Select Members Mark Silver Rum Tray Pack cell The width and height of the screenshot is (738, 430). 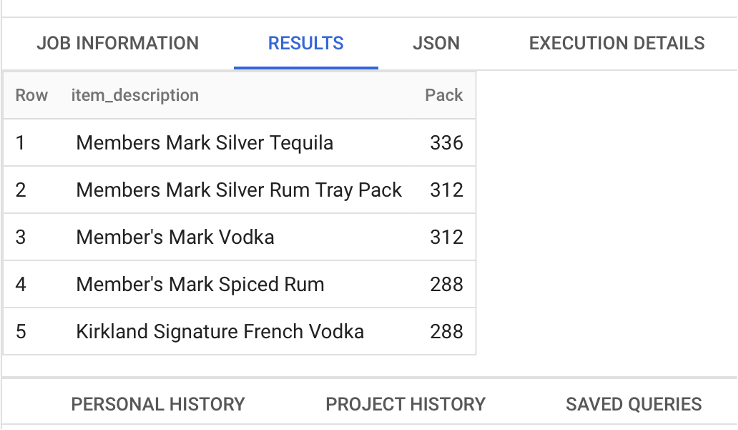(x=238, y=190)
